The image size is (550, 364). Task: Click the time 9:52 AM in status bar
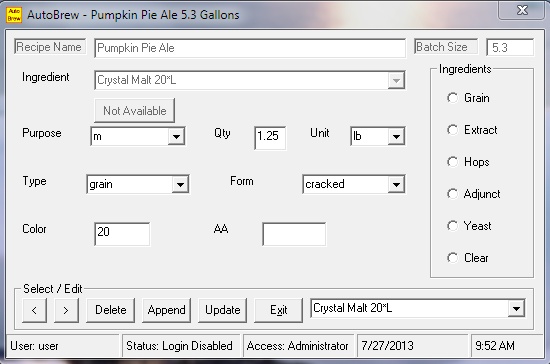point(507,346)
